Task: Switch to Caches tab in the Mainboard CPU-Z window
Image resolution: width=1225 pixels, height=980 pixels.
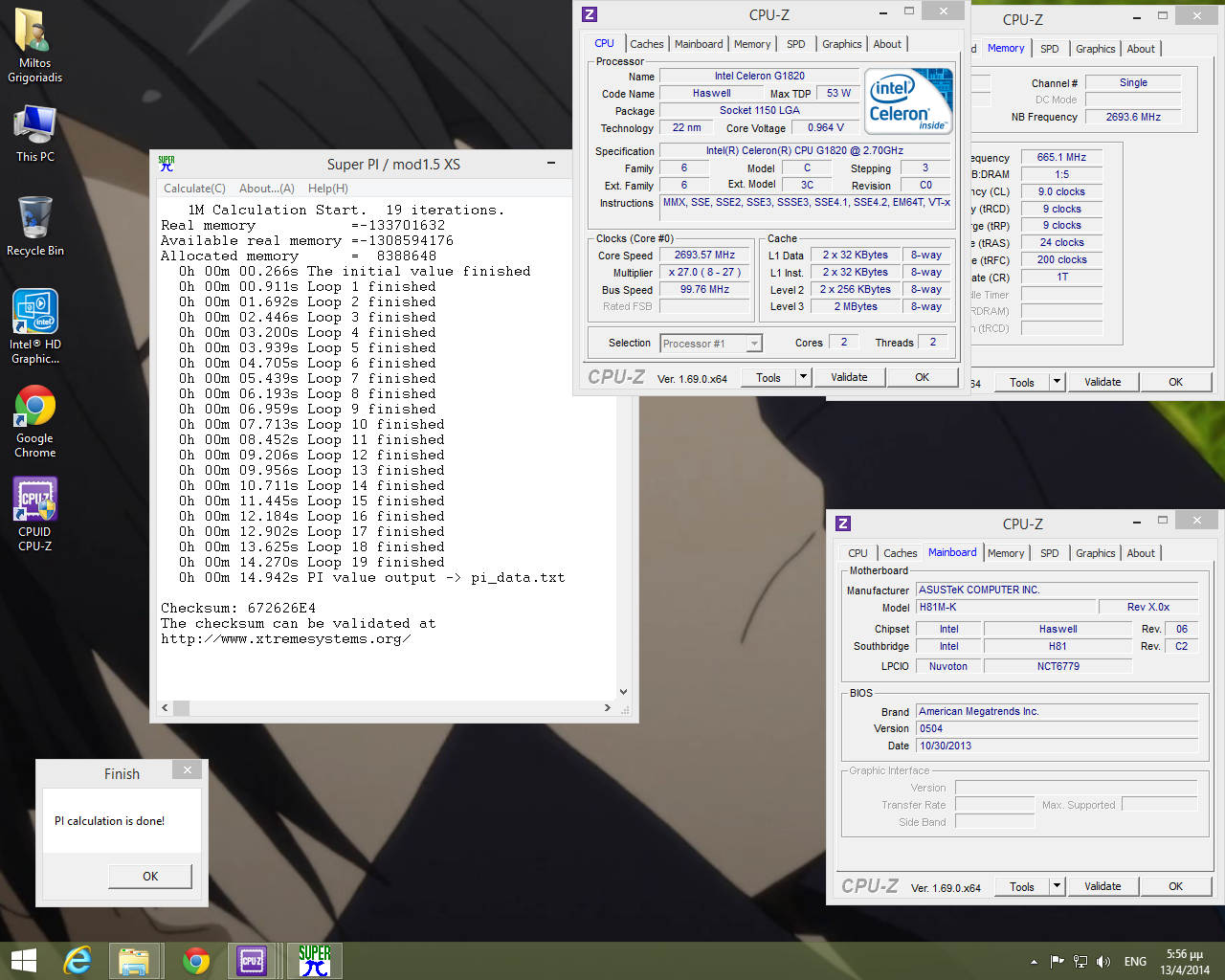Action: coord(901,553)
